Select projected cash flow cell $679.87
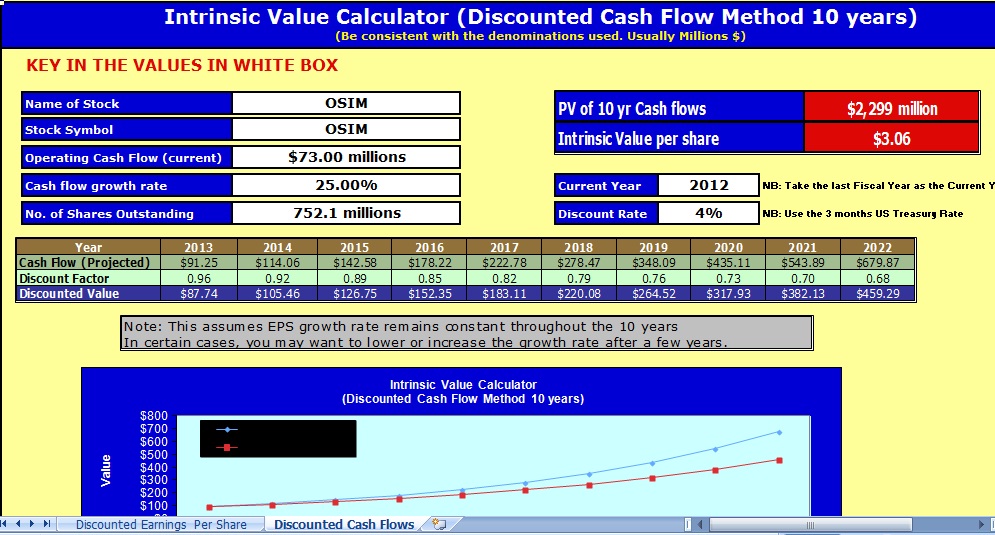Viewport: 995px width, 535px height. (x=878, y=262)
